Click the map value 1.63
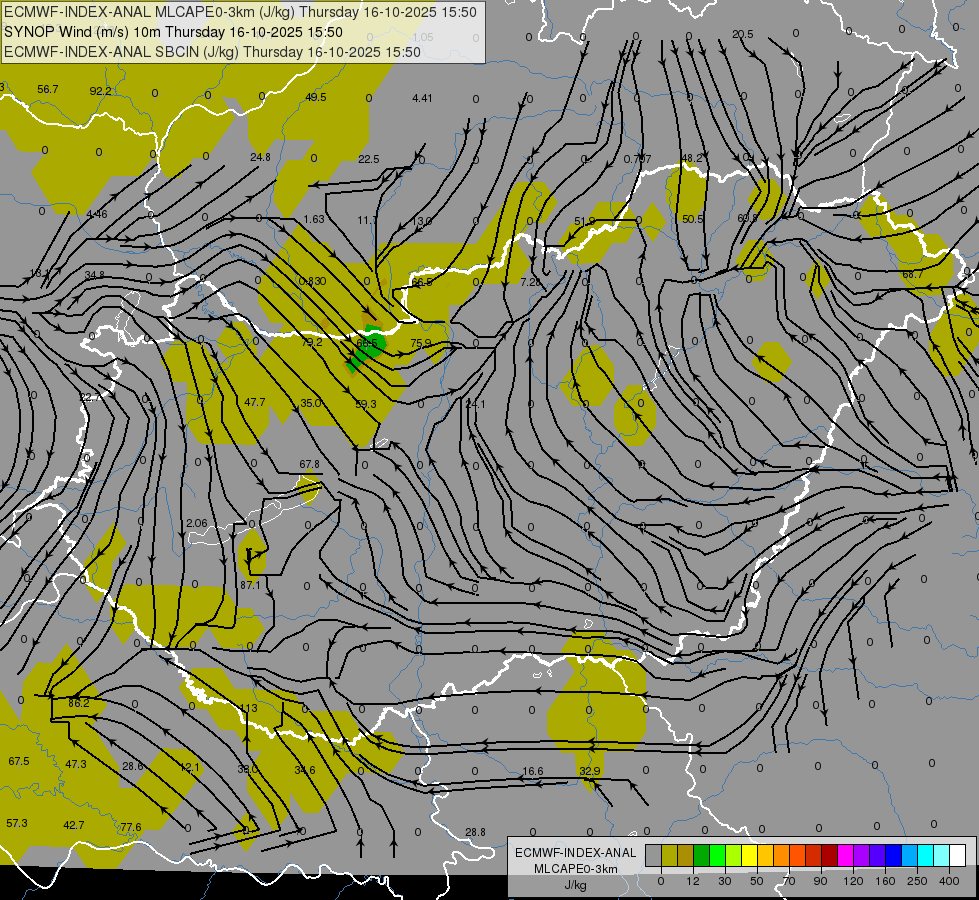The width and height of the screenshot is (979, 900). [314, 219]
